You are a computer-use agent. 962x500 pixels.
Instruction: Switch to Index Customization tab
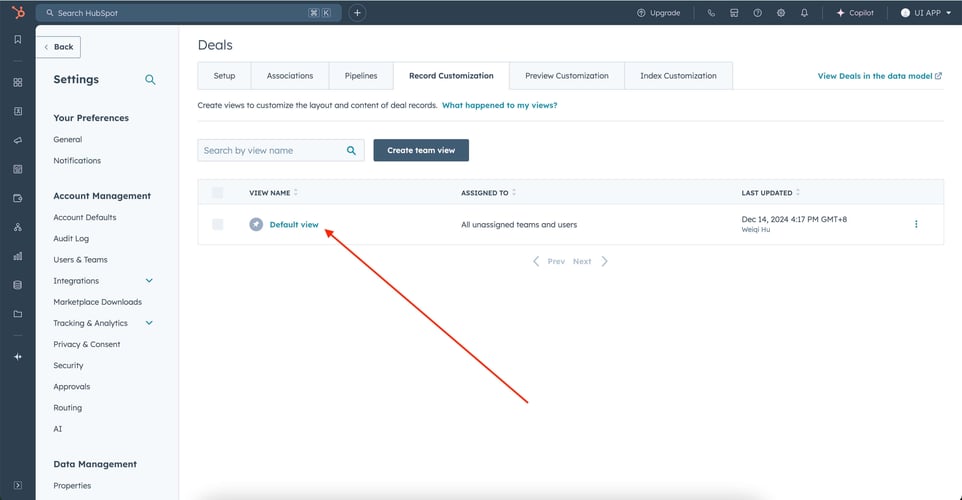[679, 75]
